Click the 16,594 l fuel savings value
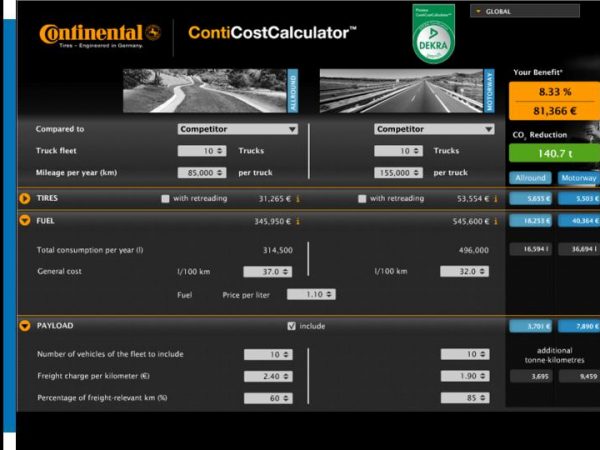This screenshot has height=450, width=600. pos(531,249)
